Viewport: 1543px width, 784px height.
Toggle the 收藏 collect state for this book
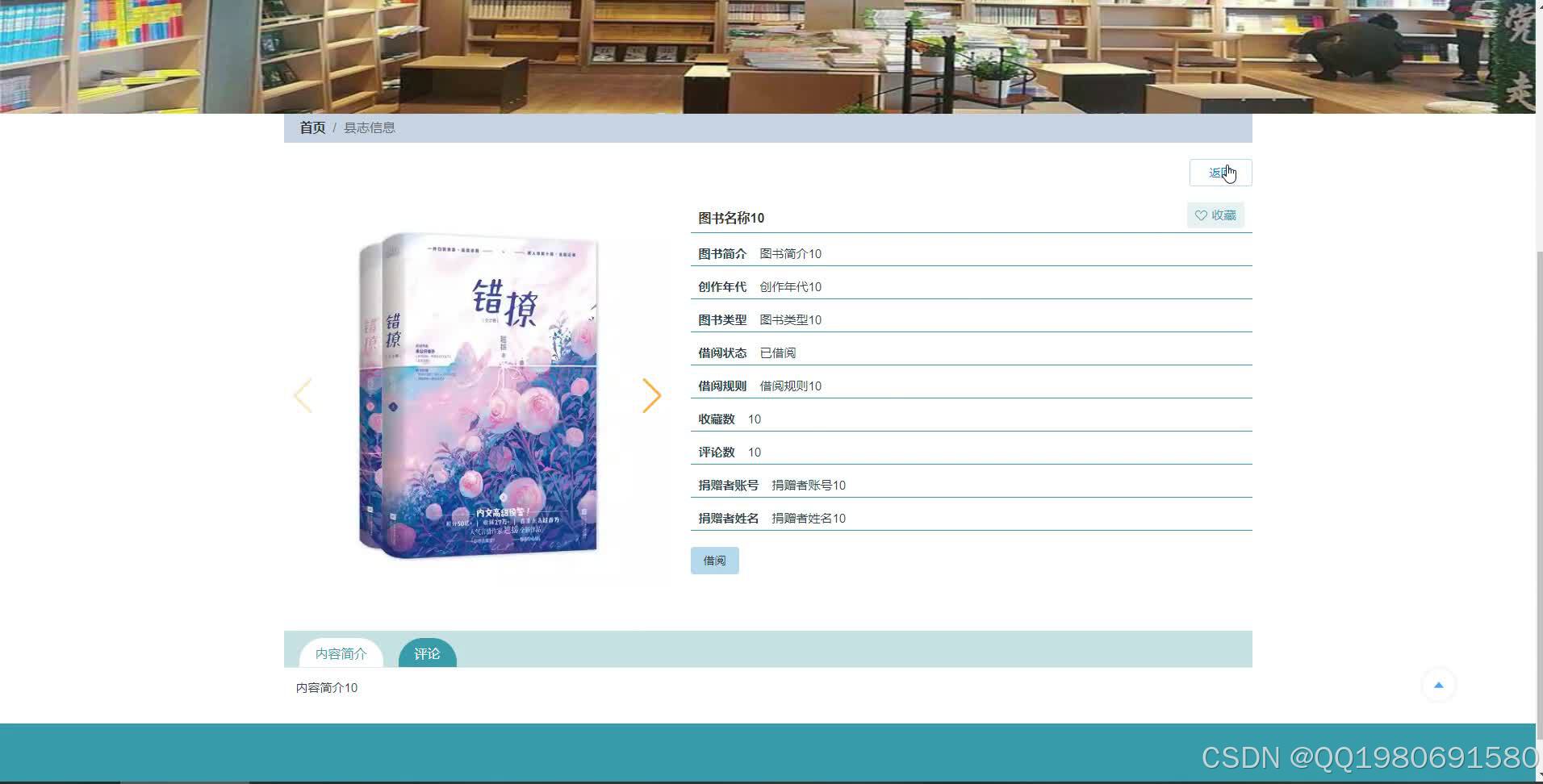click(x=1215, y=215)
